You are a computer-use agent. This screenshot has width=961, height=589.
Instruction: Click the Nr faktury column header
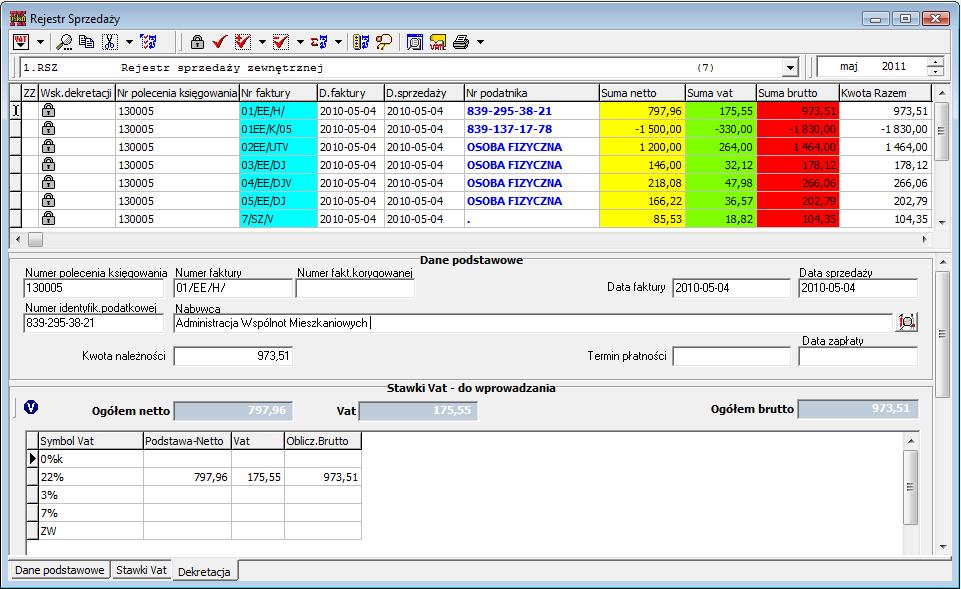(x=278, y=93)
